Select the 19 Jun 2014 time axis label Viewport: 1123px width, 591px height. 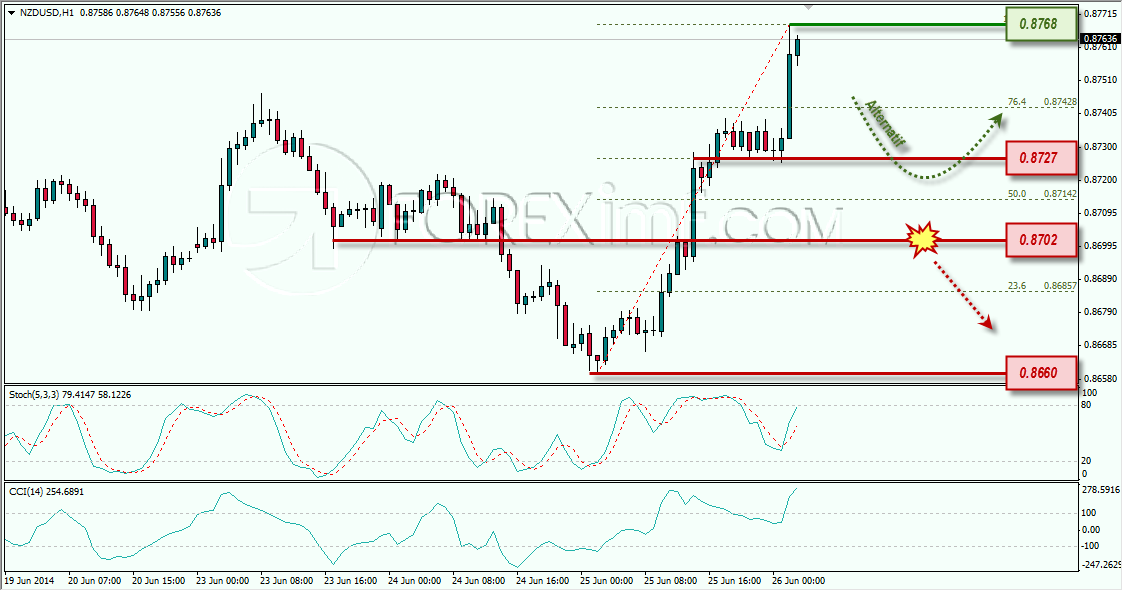(x=29, y=581)
